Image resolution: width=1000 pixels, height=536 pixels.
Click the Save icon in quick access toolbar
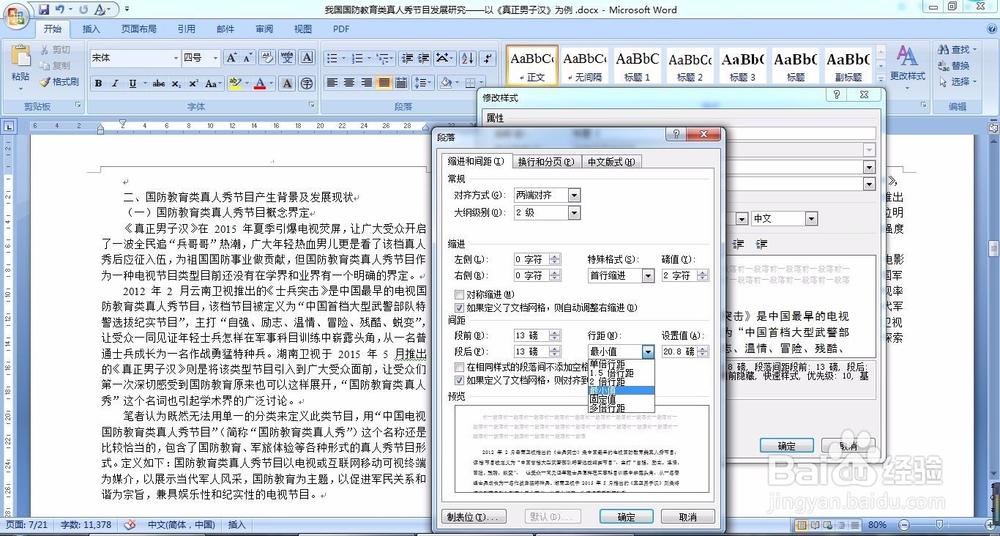tap(44, 10)
